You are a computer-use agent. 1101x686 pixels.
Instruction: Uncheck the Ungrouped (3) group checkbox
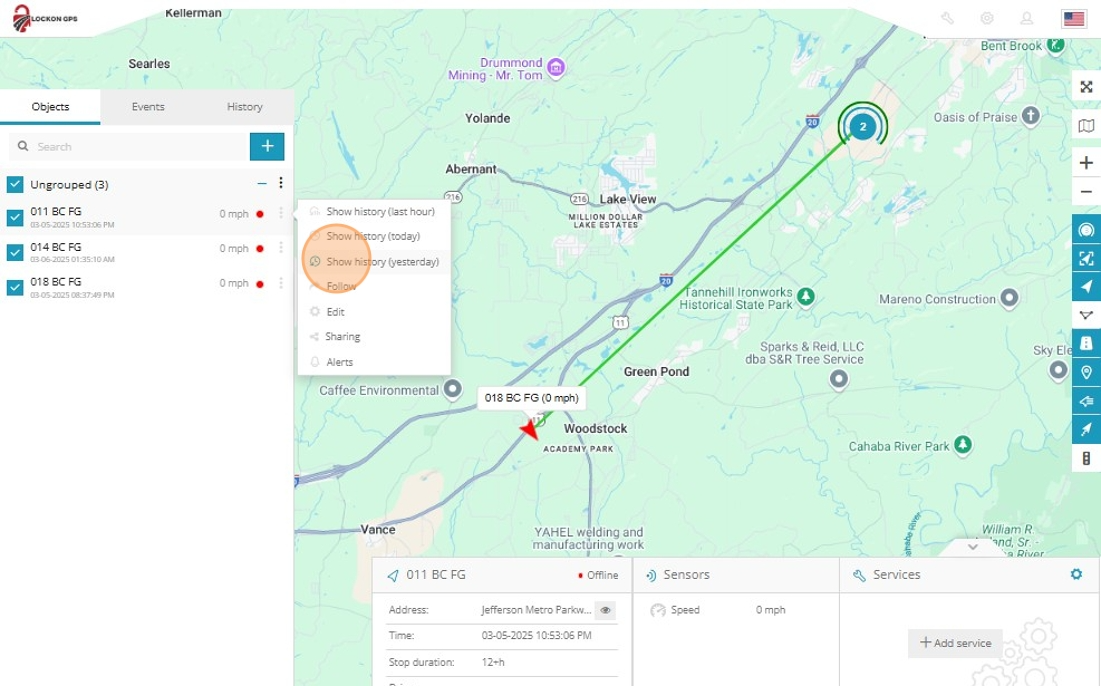(15, 185)
